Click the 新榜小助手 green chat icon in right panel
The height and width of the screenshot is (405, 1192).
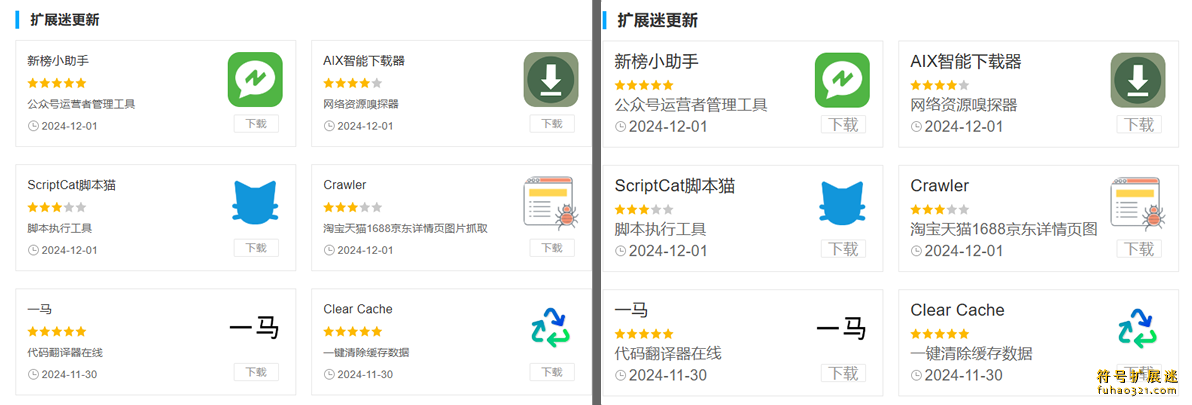point(842,79)
